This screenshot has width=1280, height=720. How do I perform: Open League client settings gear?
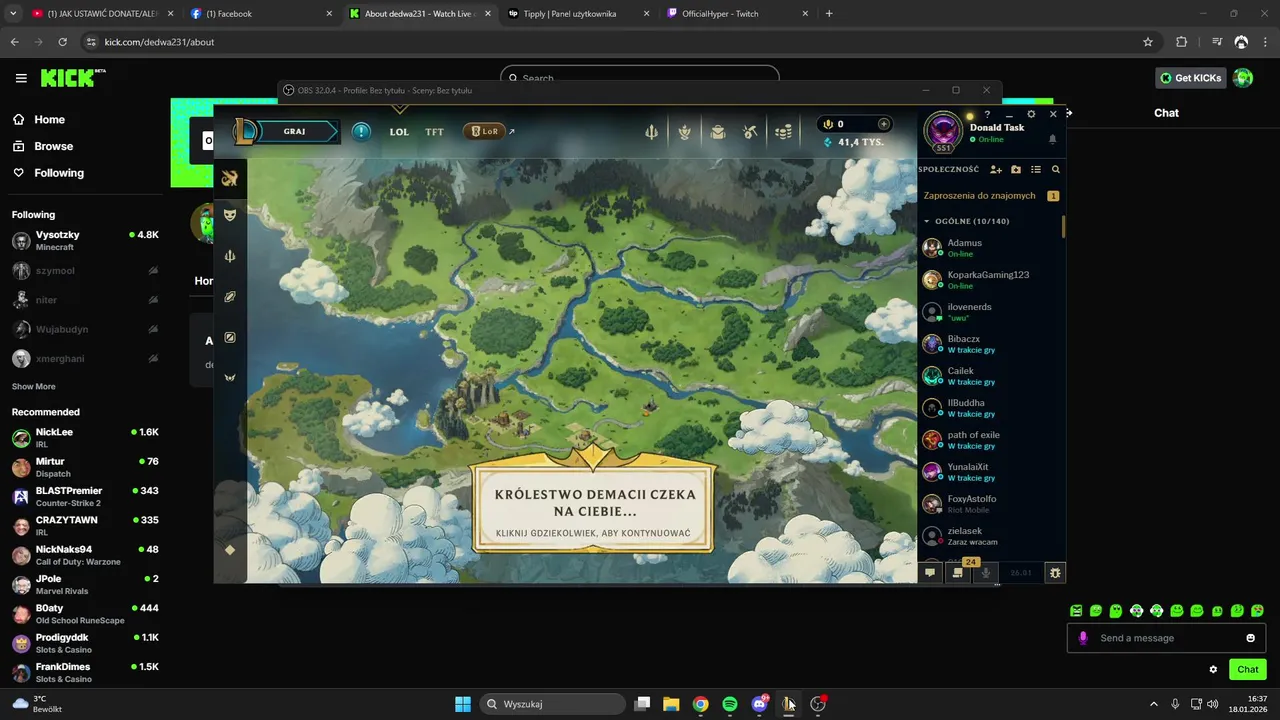coord(1031,114)
